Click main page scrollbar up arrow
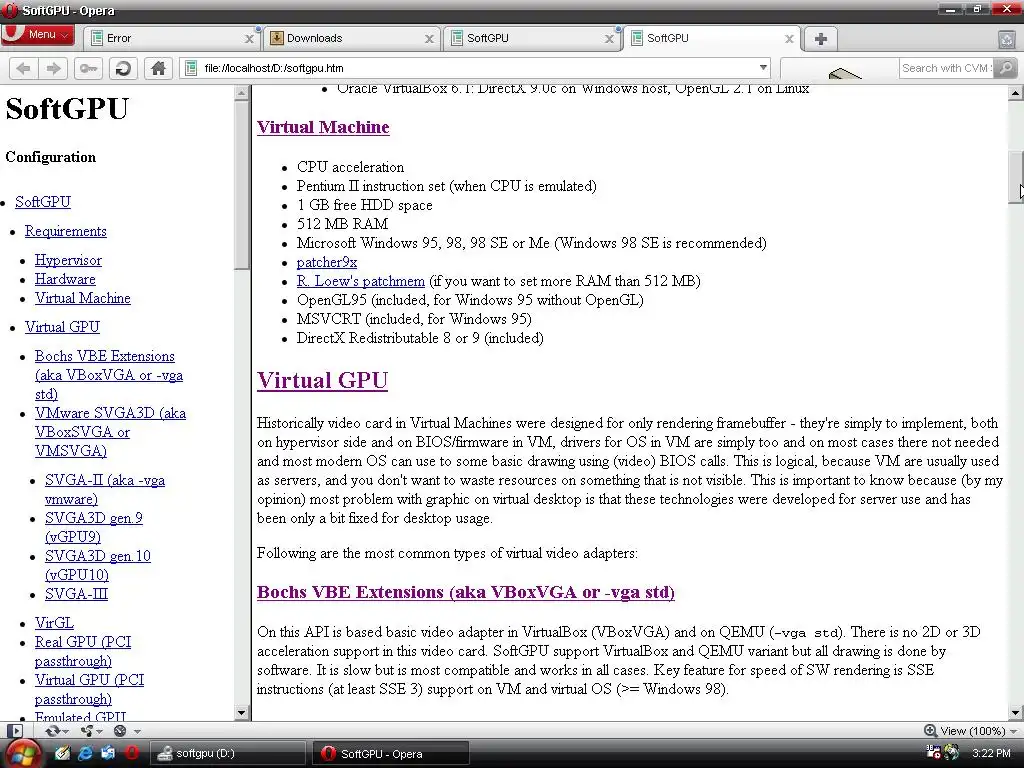1024x768 pixels. (1016, 93)
